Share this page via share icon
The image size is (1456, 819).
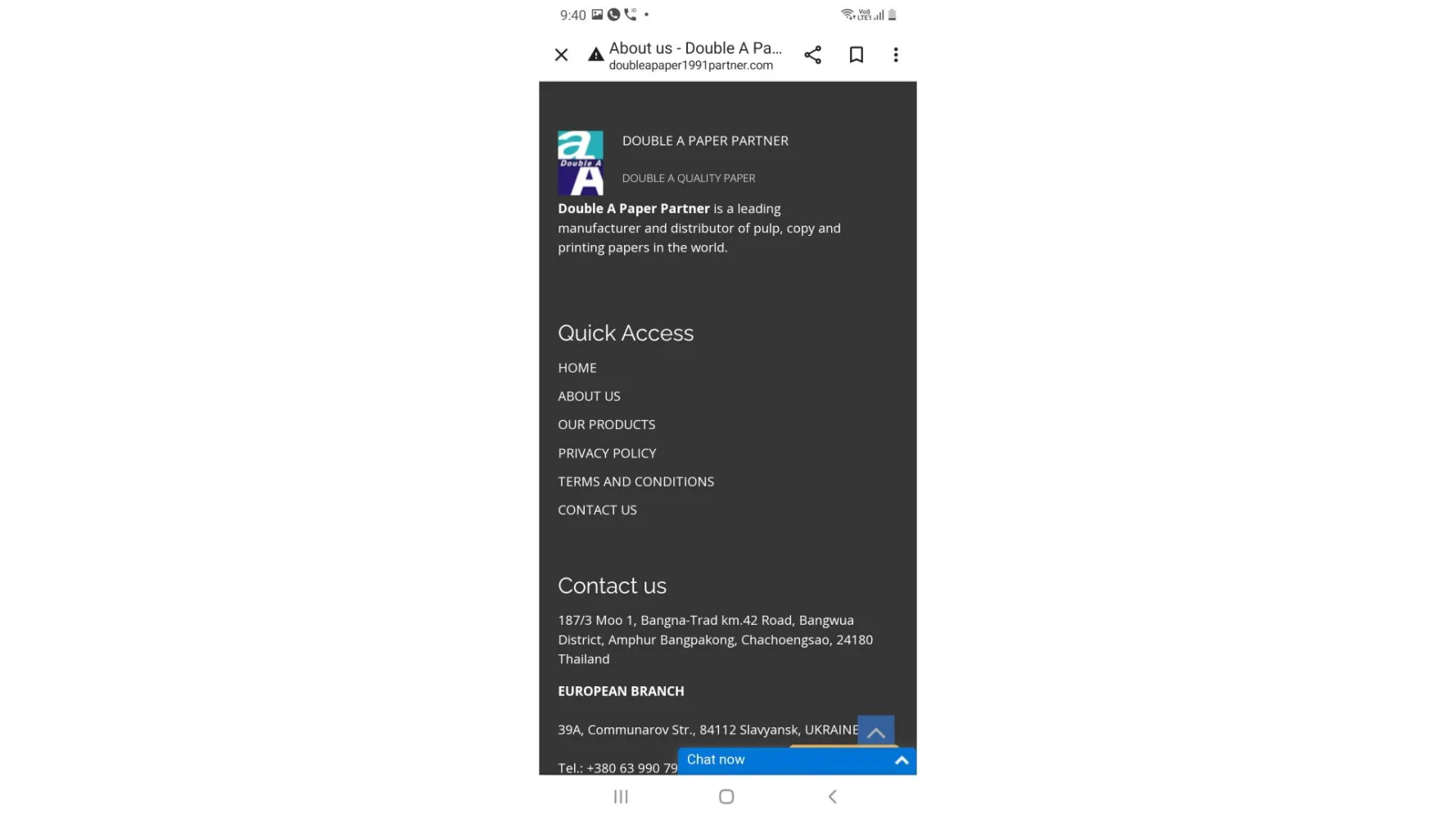click(x=812, y=55)
